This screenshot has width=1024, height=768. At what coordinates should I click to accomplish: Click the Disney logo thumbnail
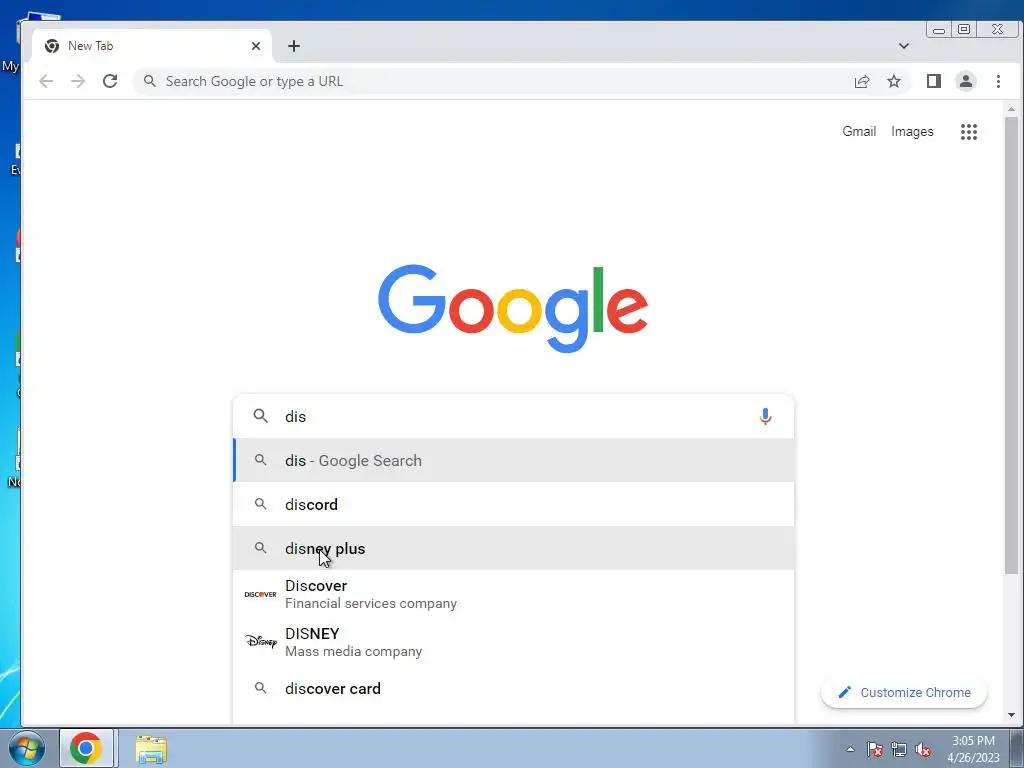coord(261,641)
